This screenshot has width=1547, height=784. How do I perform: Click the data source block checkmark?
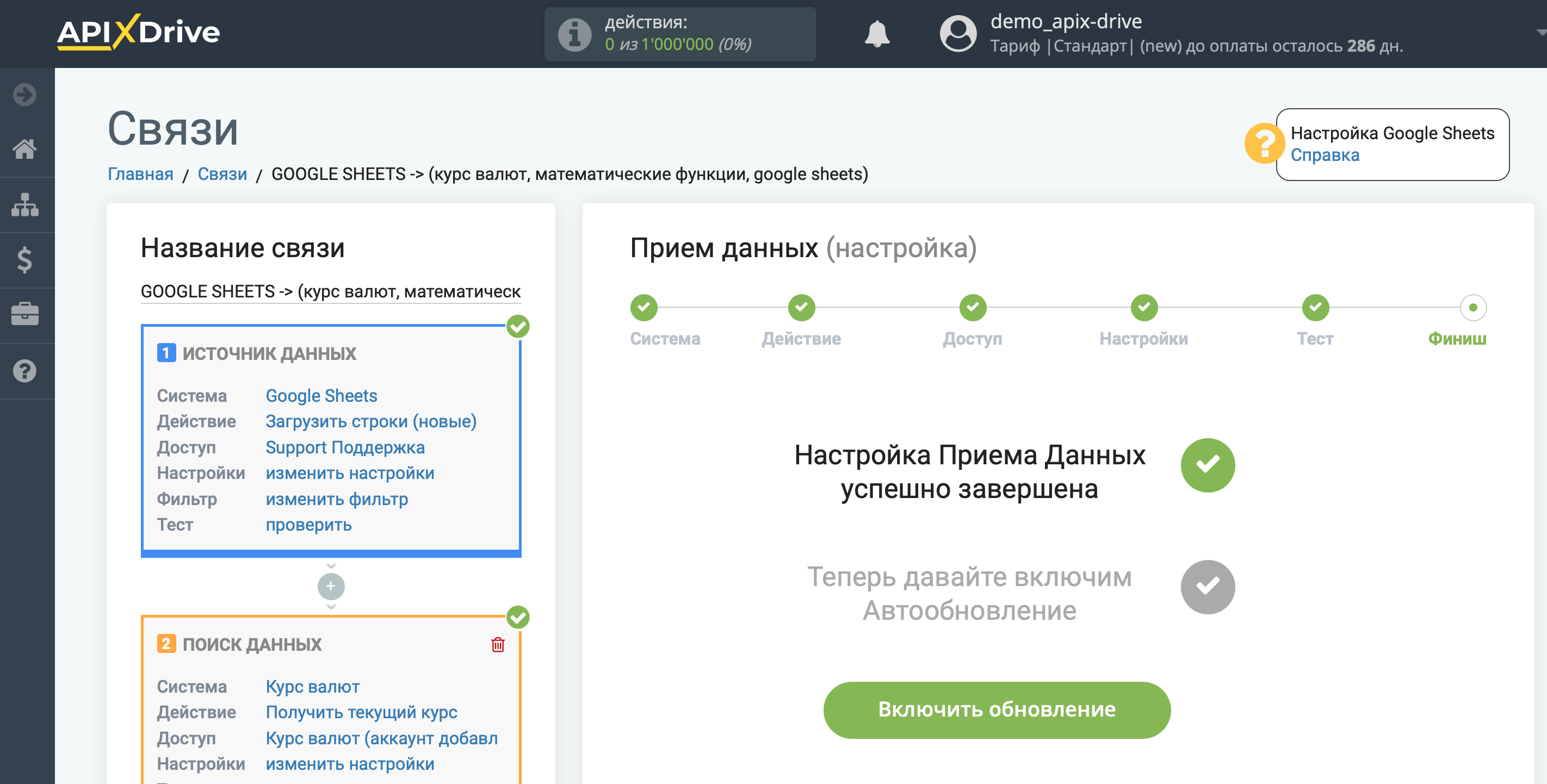518,327
